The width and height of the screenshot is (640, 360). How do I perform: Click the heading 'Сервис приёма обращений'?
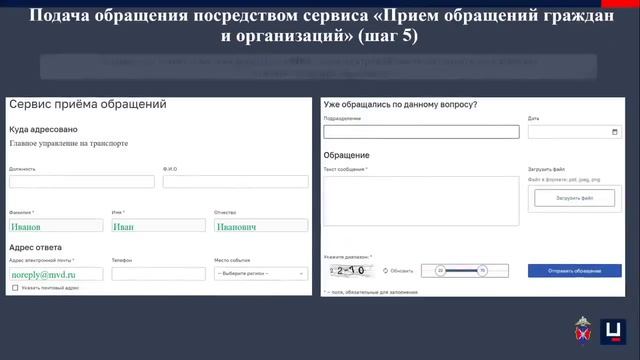pos(88,104)
